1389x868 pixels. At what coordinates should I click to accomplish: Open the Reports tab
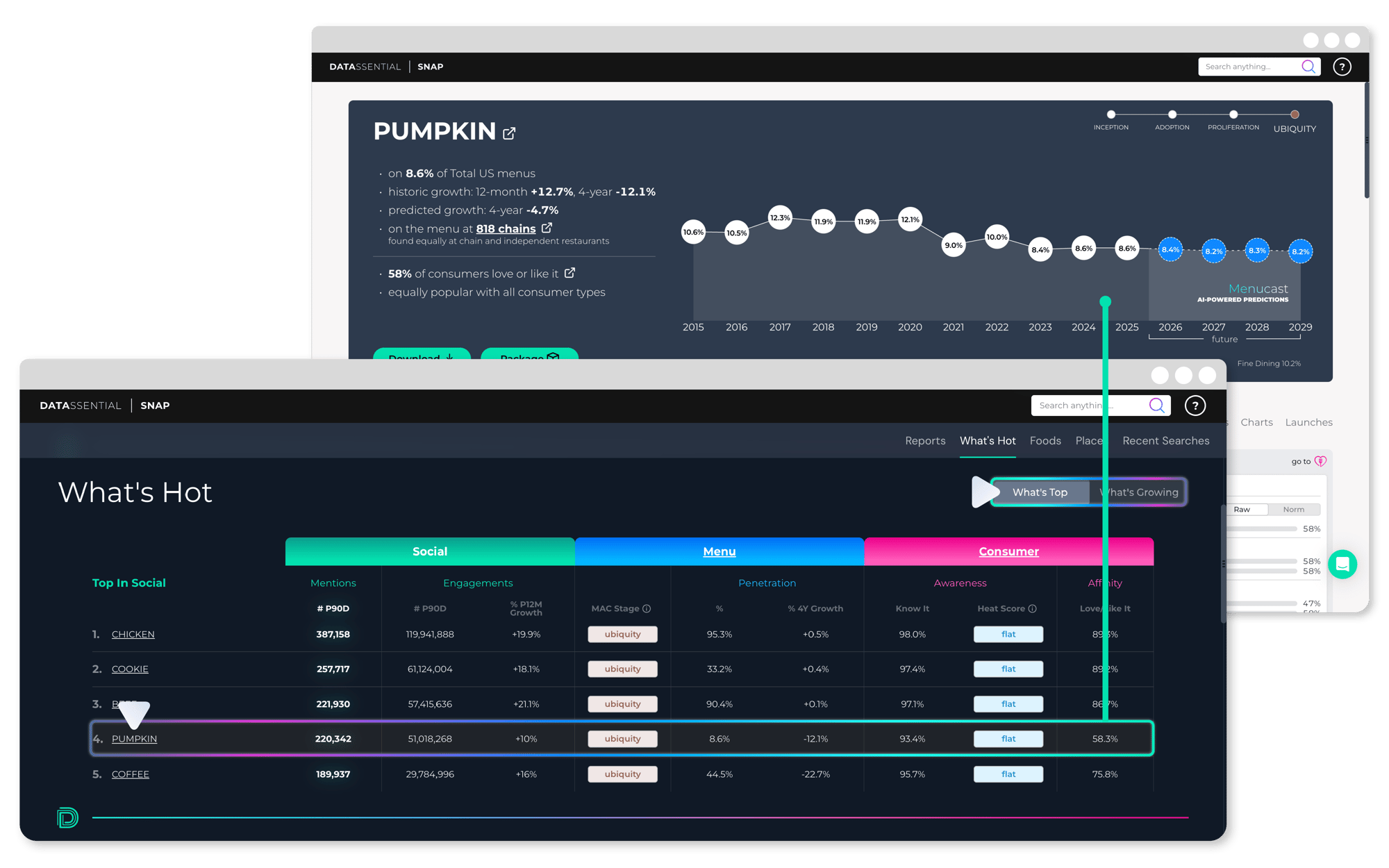[x=925, y=441]
